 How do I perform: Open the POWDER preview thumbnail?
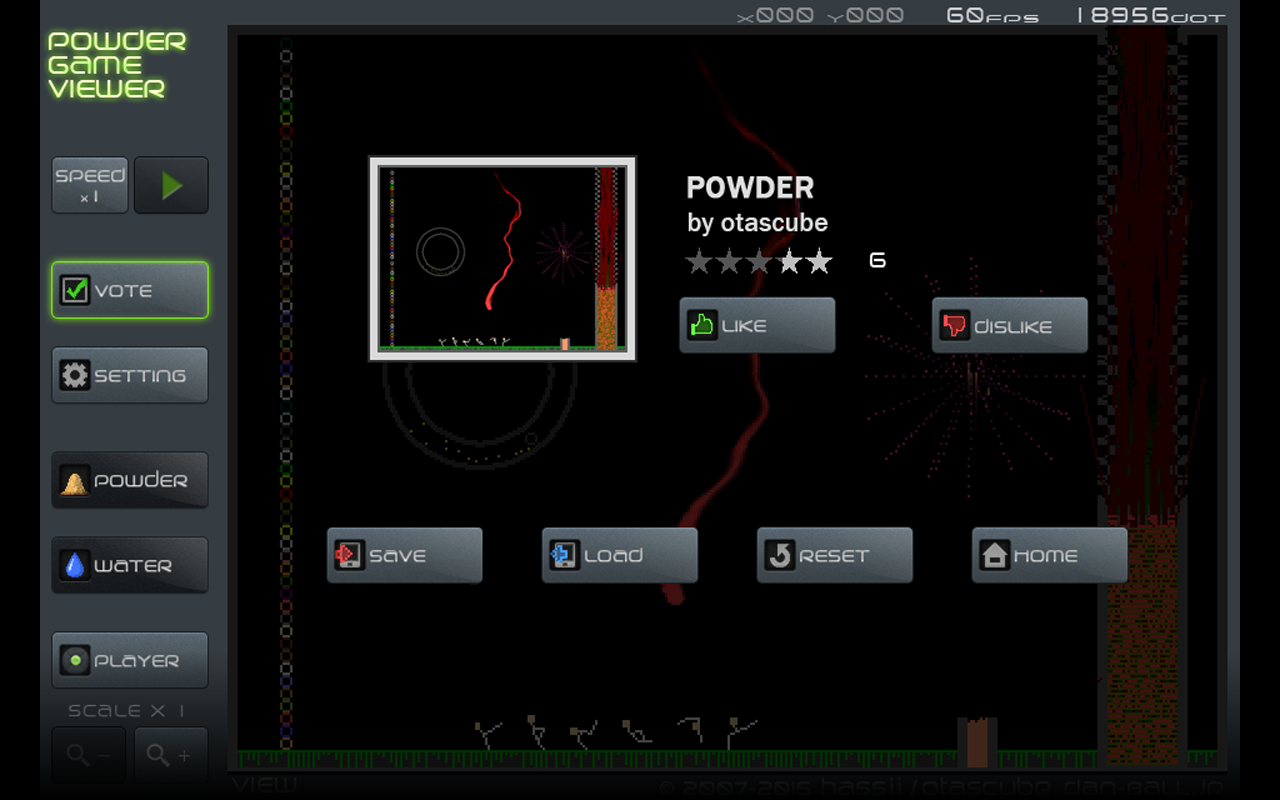[502, 258]
